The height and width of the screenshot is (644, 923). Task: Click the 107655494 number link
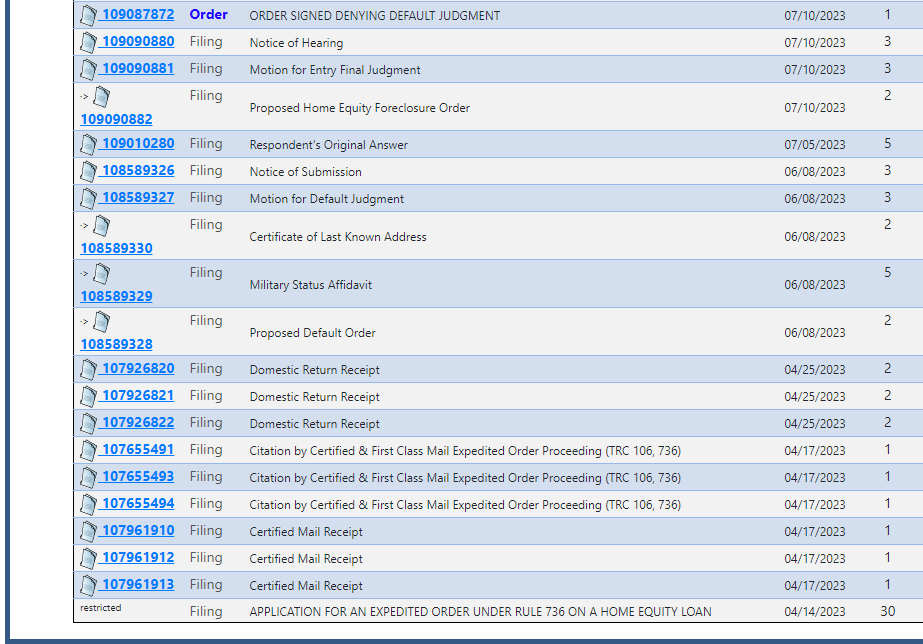pos(138,504)
